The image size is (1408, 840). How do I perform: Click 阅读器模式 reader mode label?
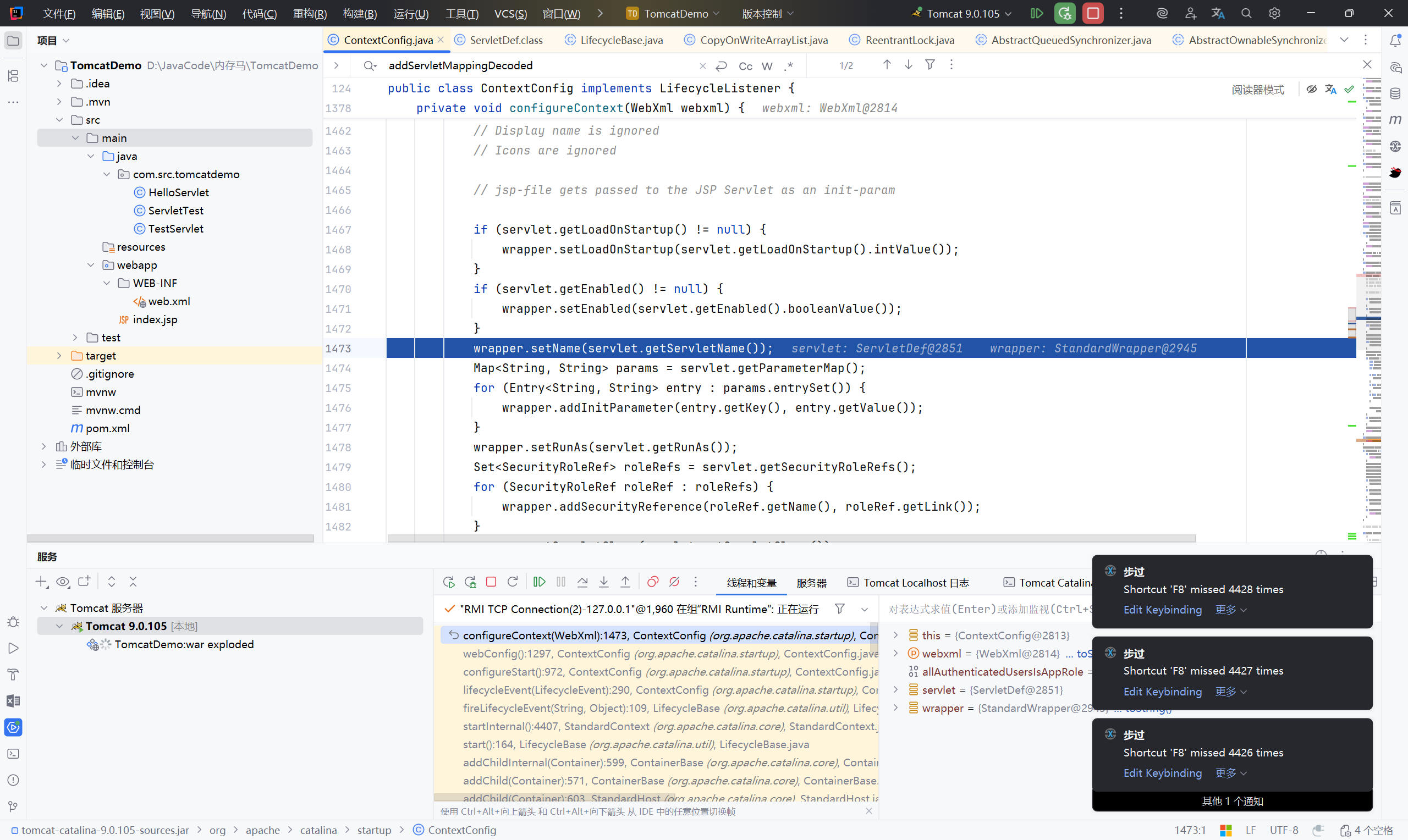click(x=1257, y=90)
